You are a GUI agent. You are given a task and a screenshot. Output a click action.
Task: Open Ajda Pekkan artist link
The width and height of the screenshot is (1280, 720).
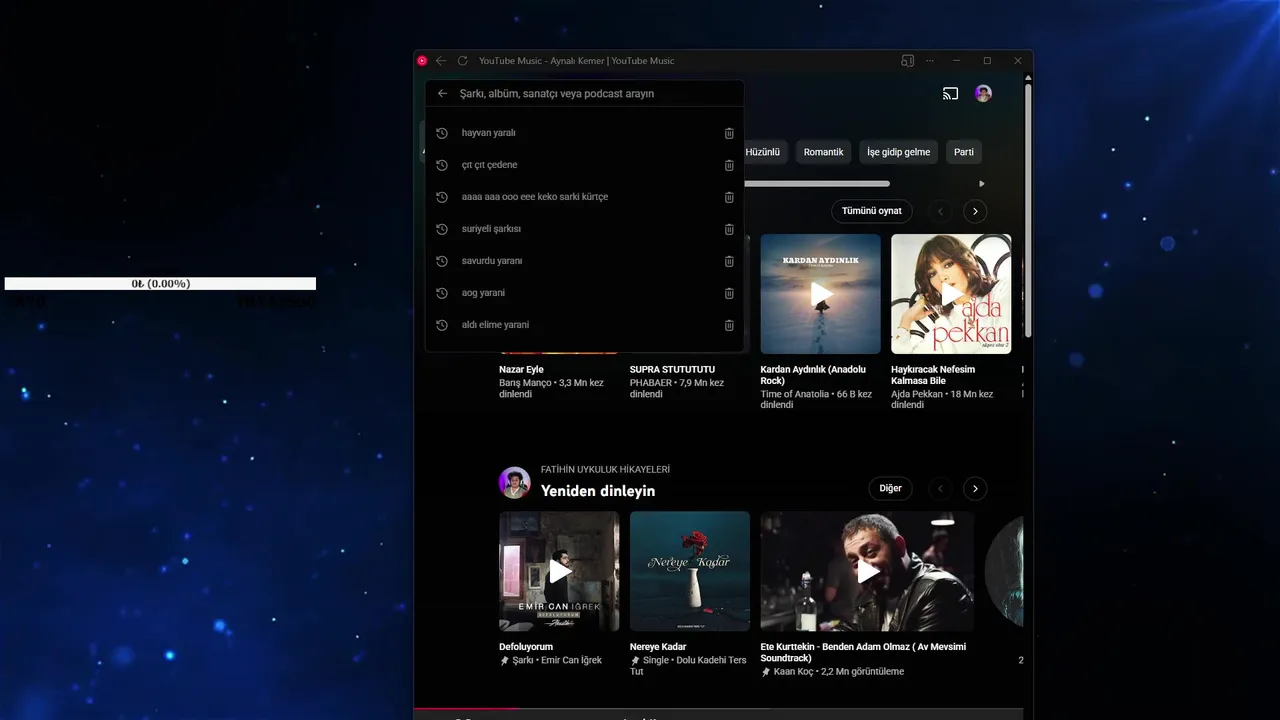pos(917,394)
